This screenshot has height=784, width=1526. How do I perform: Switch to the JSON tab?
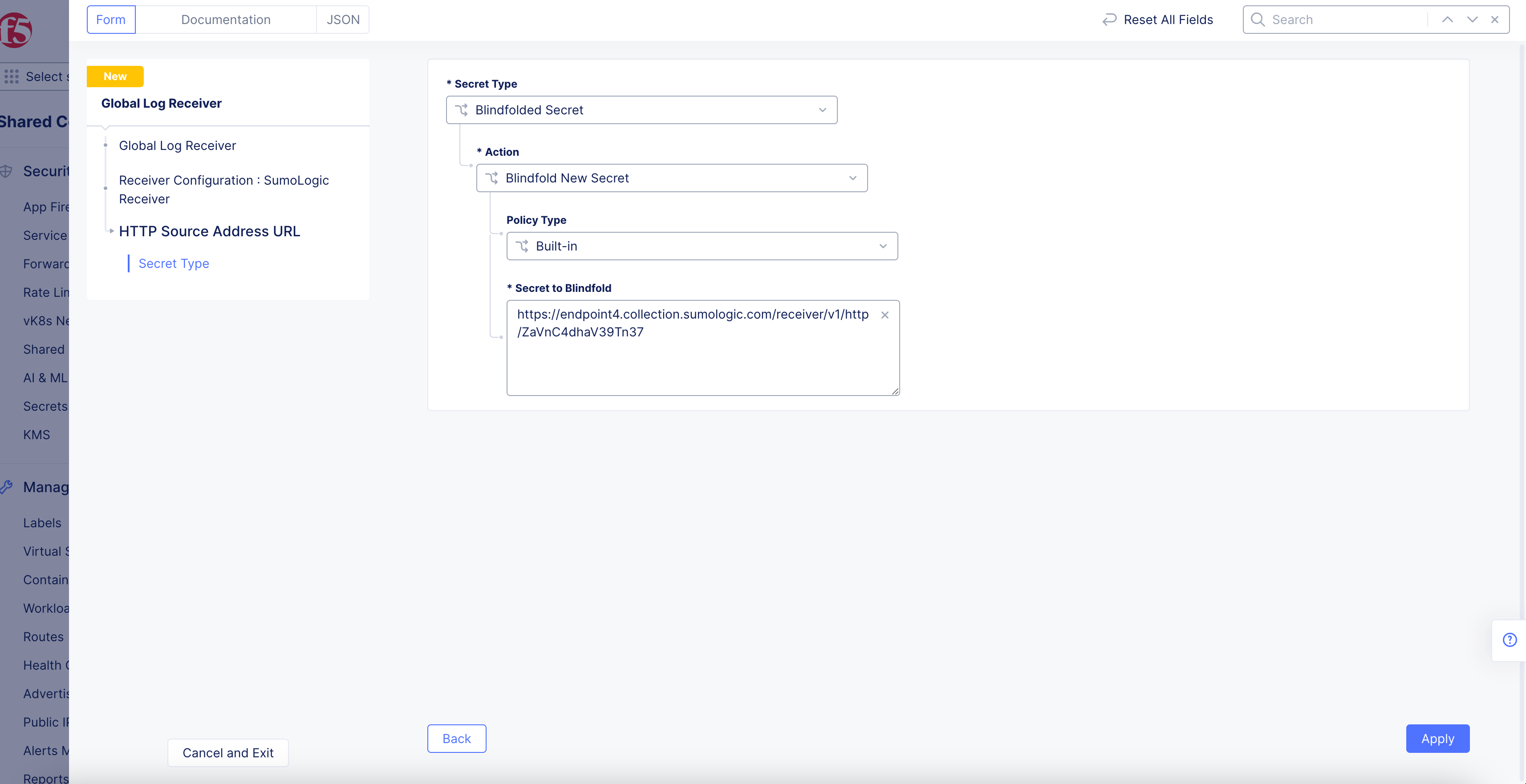pos(342,20)
